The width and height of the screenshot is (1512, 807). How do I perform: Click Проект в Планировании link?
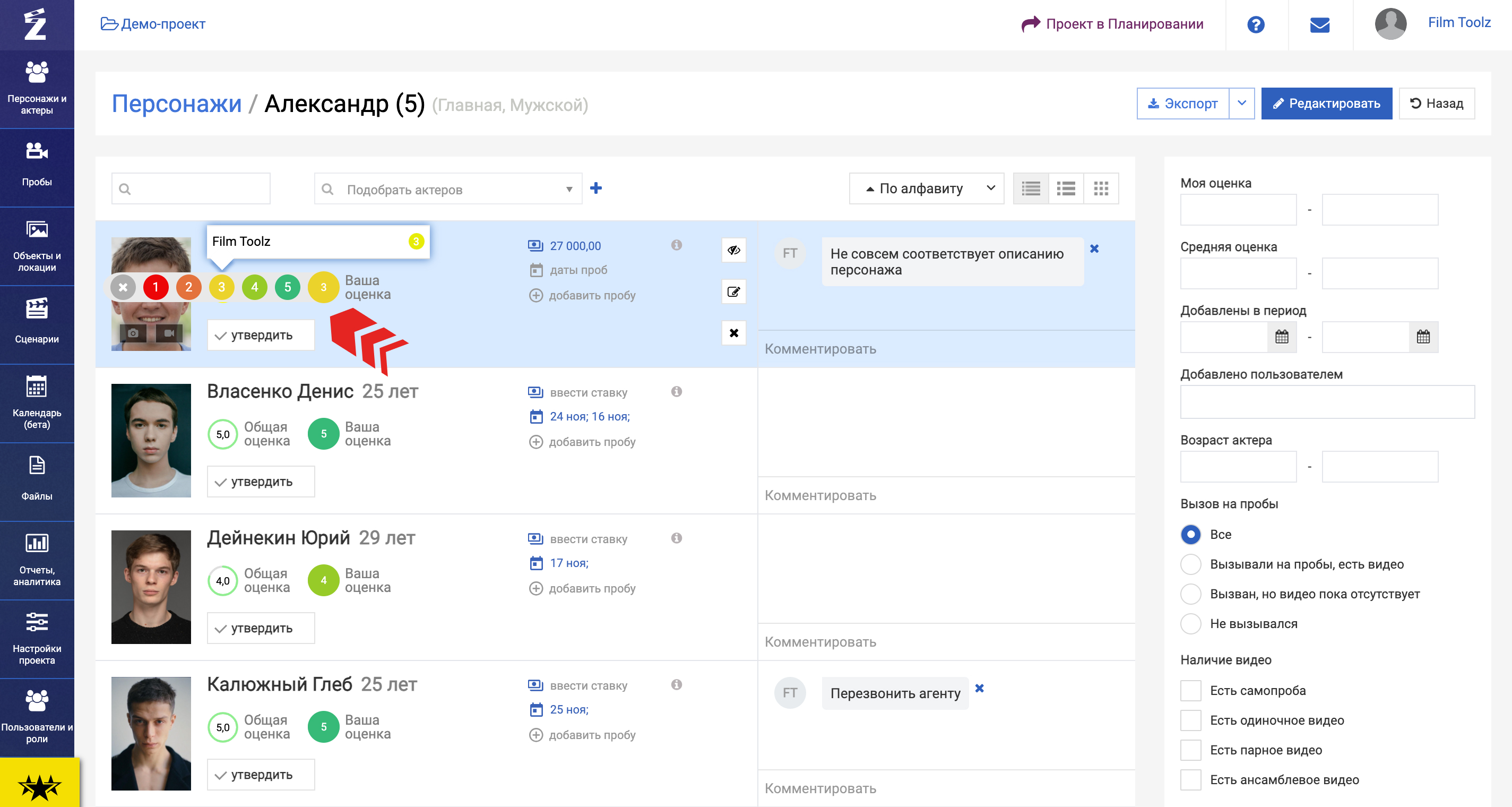[x=1113, y=24]
